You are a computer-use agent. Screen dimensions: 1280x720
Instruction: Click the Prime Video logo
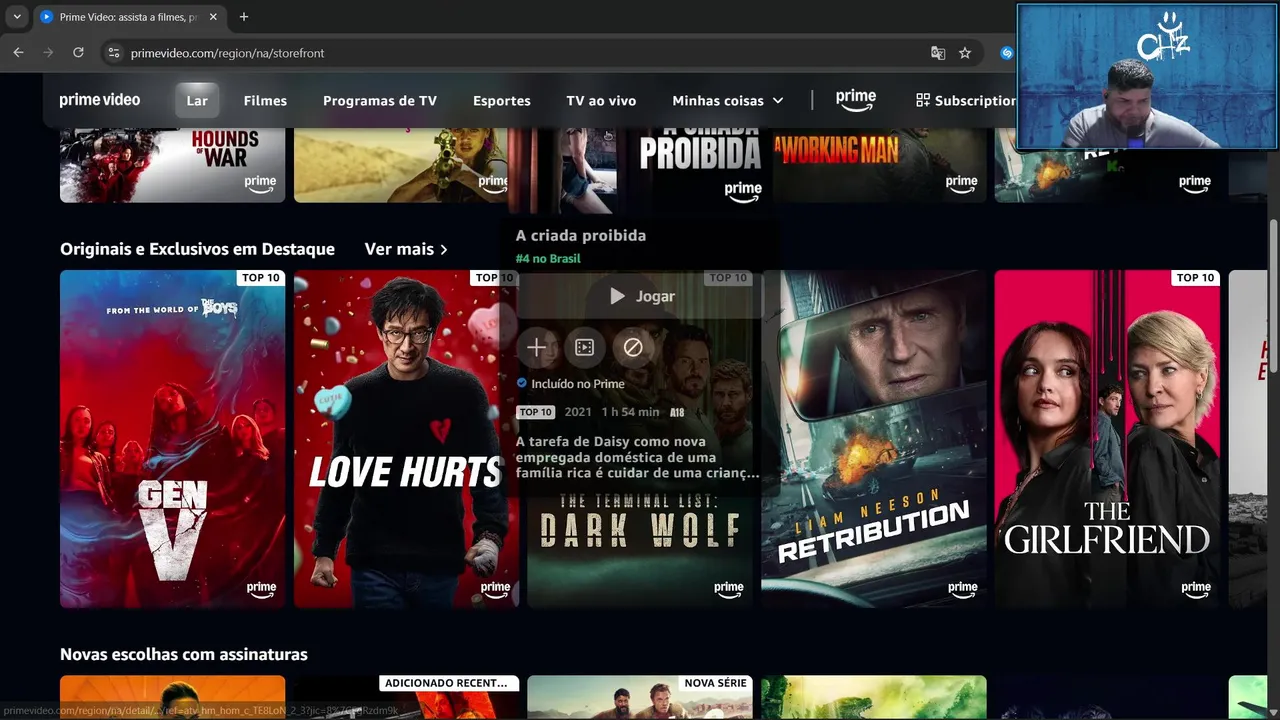(x=100, y=100)
